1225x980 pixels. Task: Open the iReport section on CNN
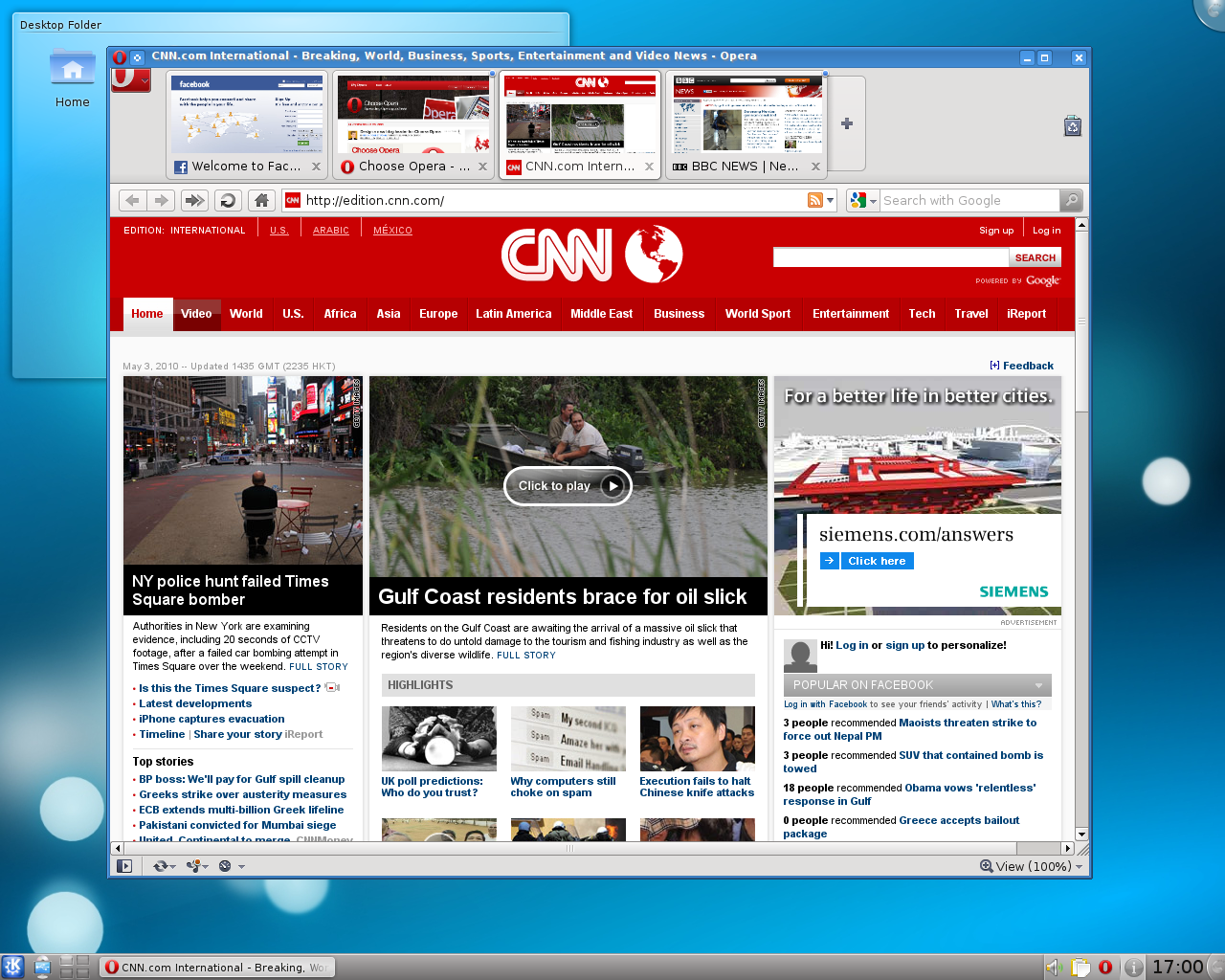1027,314
